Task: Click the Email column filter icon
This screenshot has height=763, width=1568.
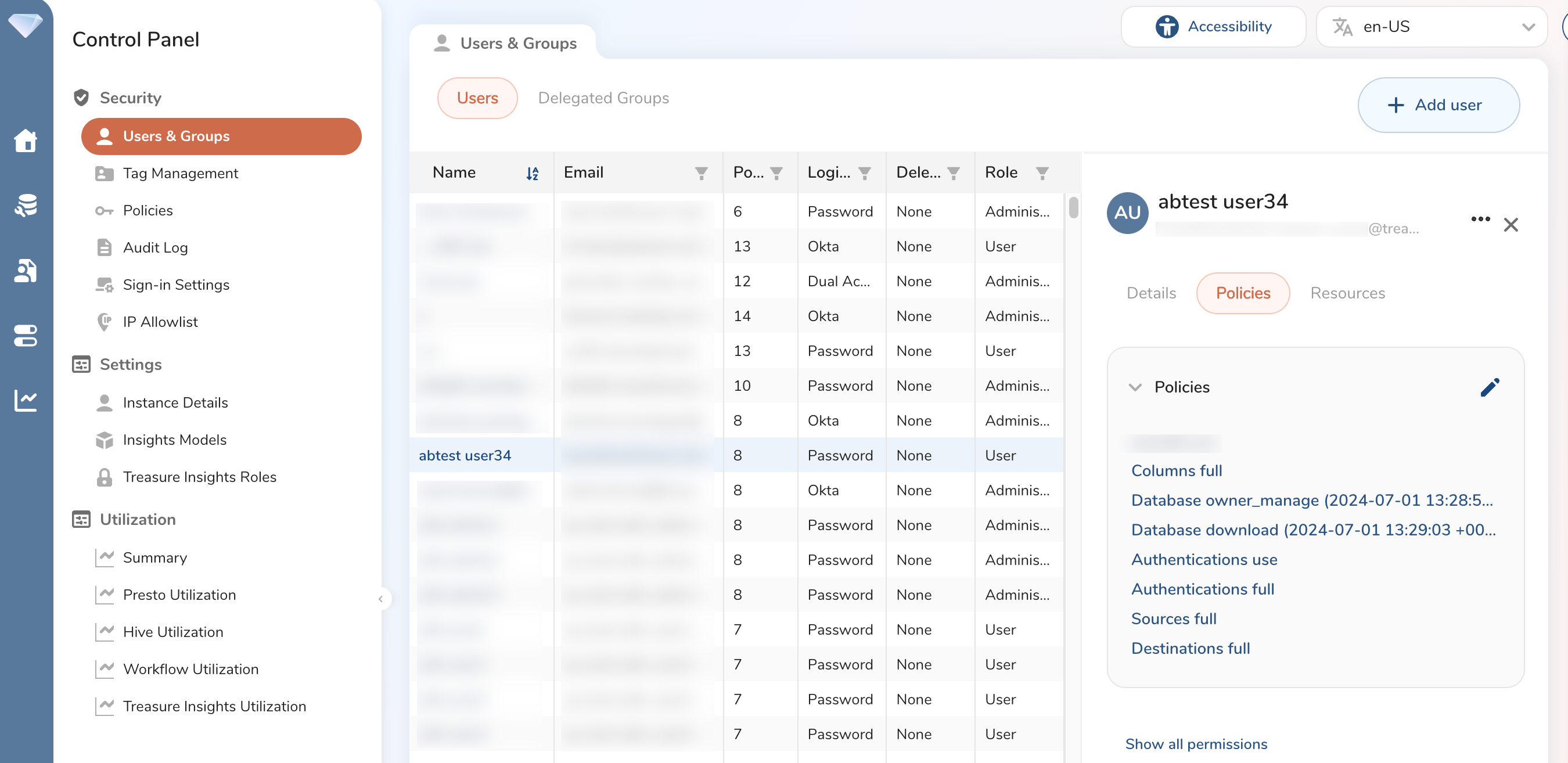Action: pos(701,174)
